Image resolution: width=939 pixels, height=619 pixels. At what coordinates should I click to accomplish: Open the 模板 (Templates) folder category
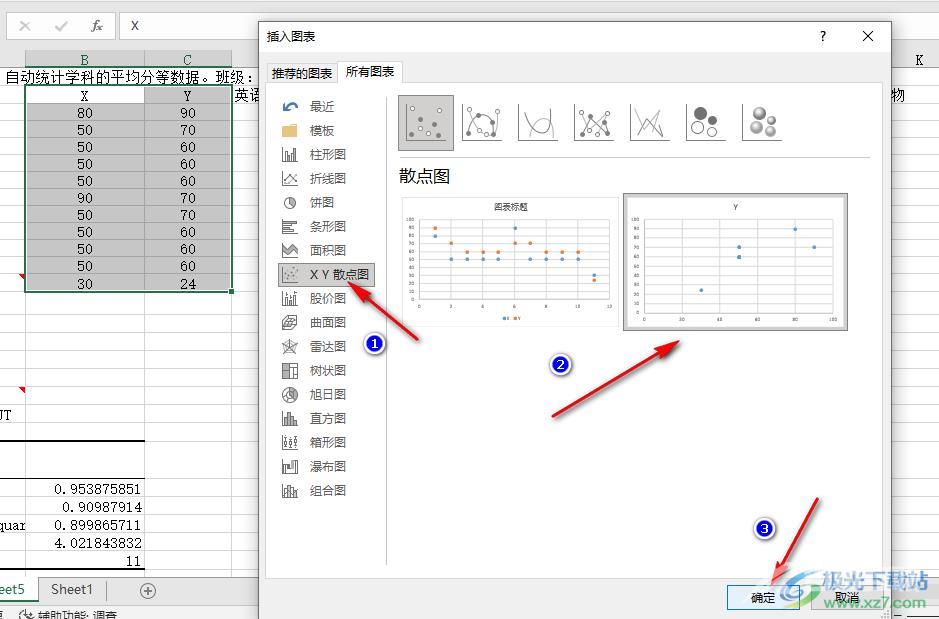[327, 131]
